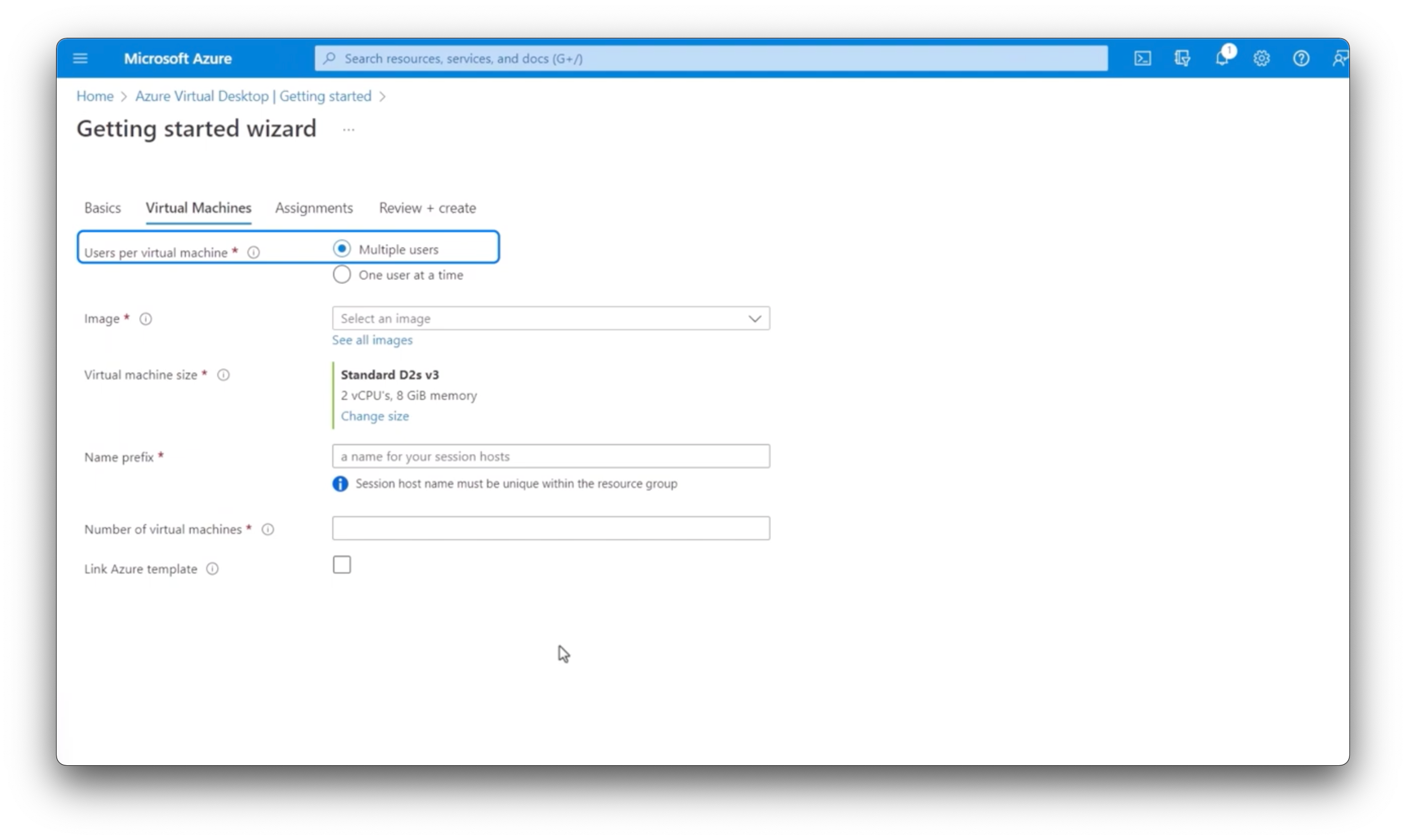This screenshot has width=1406, height=840.
Task: Open the ellipsis menu beside wizard title
Action: click(348, 130)
